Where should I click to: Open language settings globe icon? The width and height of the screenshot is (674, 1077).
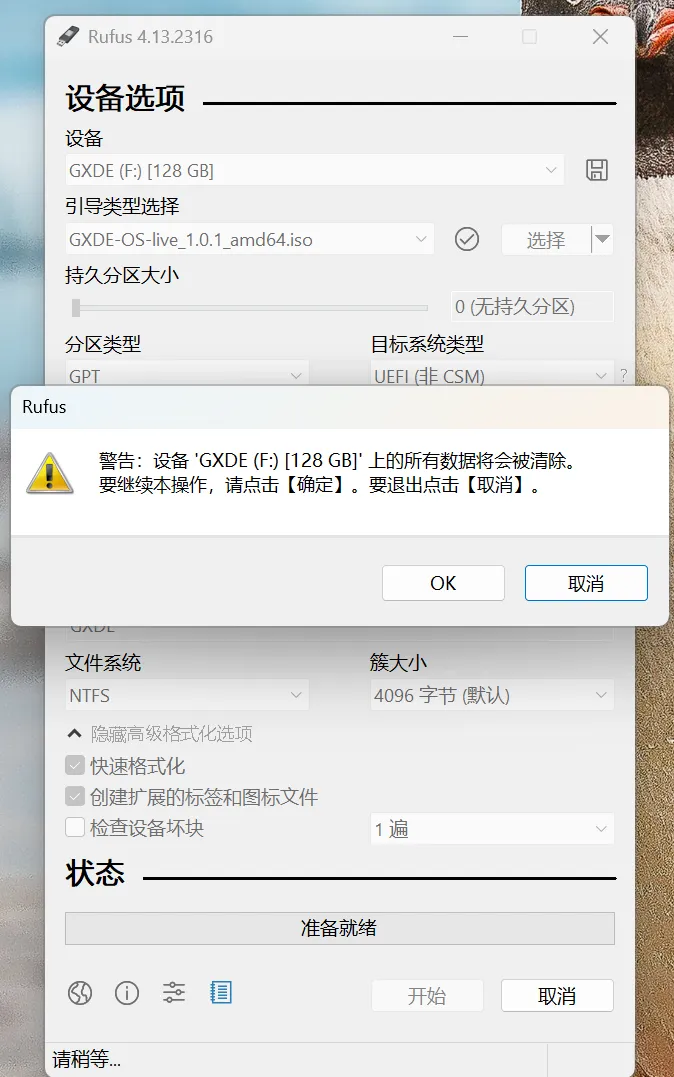80,993
